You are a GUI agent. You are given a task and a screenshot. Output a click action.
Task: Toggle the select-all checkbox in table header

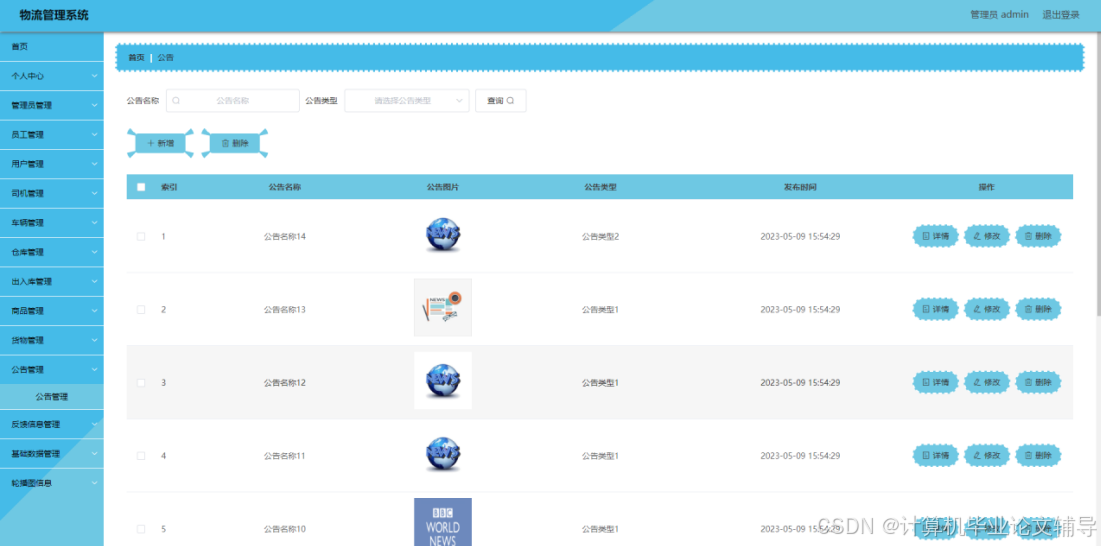[141, 187]
